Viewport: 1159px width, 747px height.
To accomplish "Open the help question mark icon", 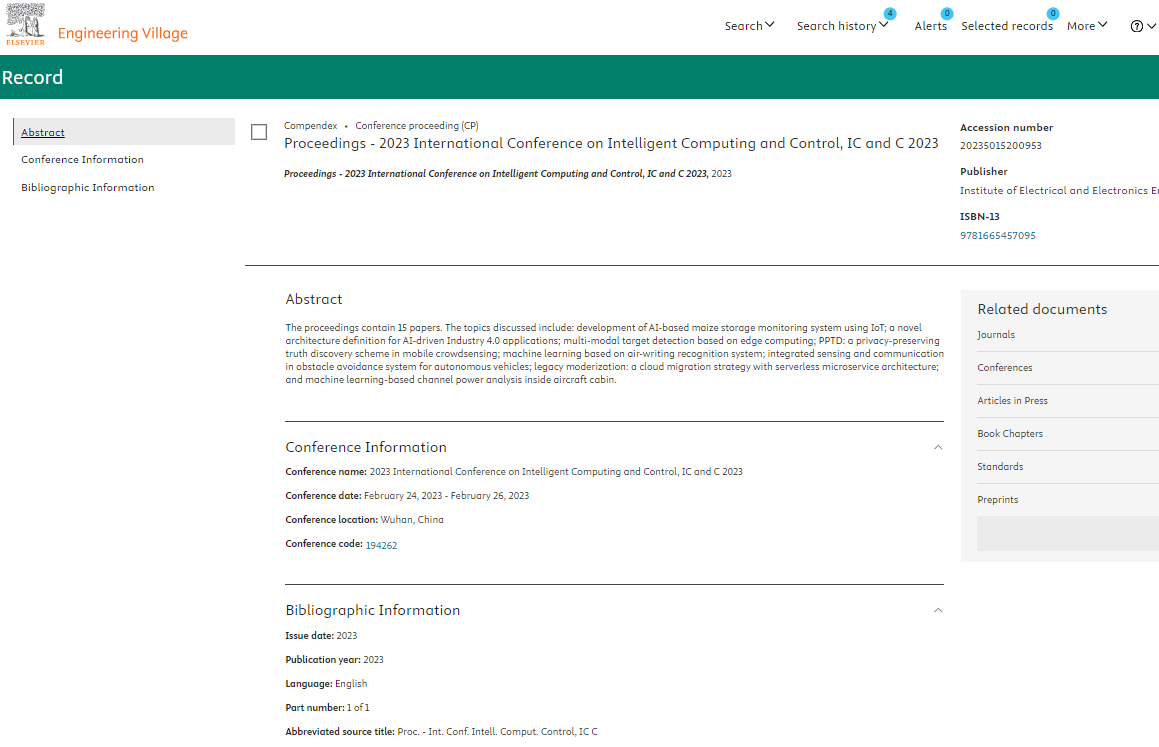I will click(x=1136, y=26).
